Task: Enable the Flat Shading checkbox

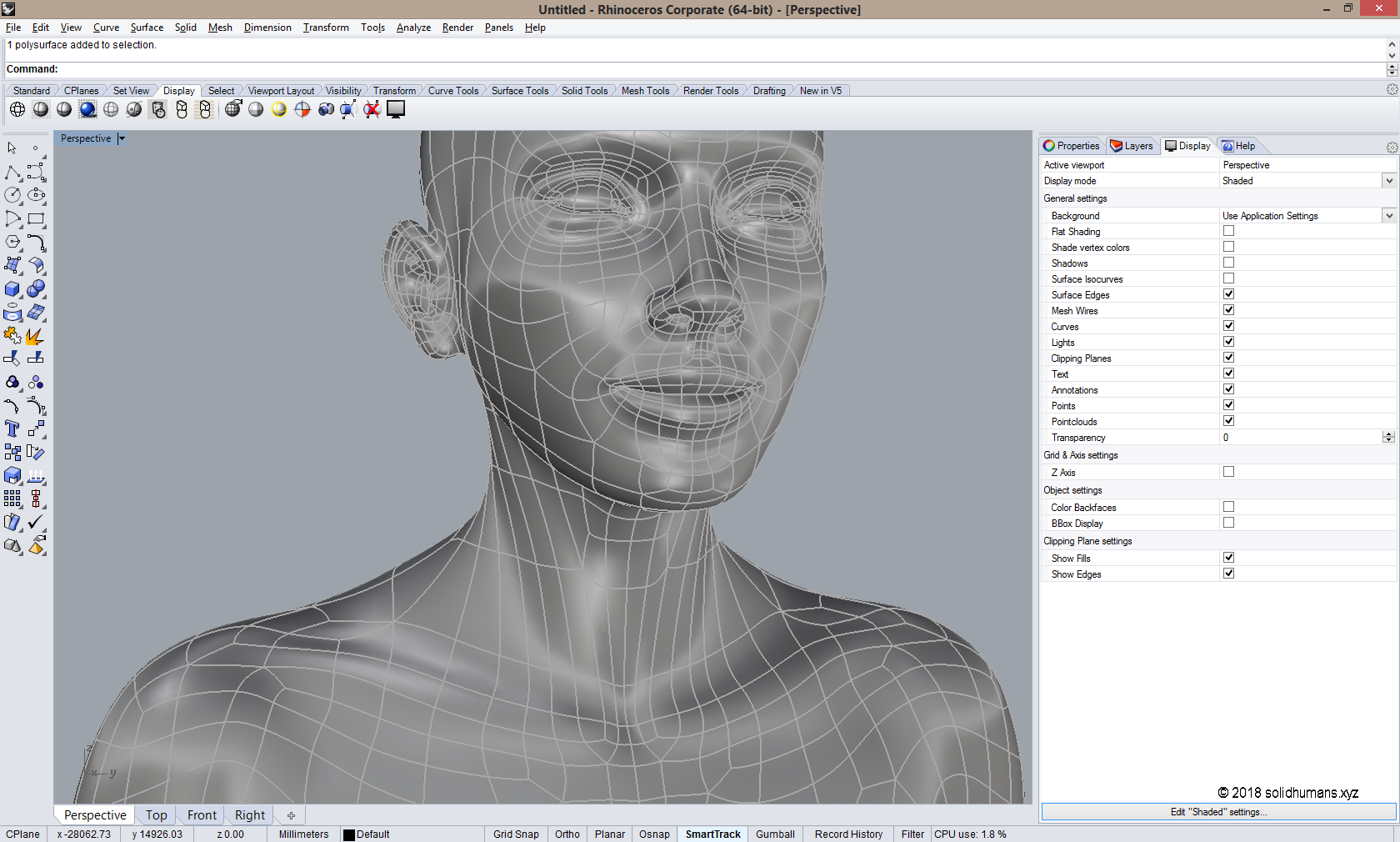Action: pos(1228,231)
